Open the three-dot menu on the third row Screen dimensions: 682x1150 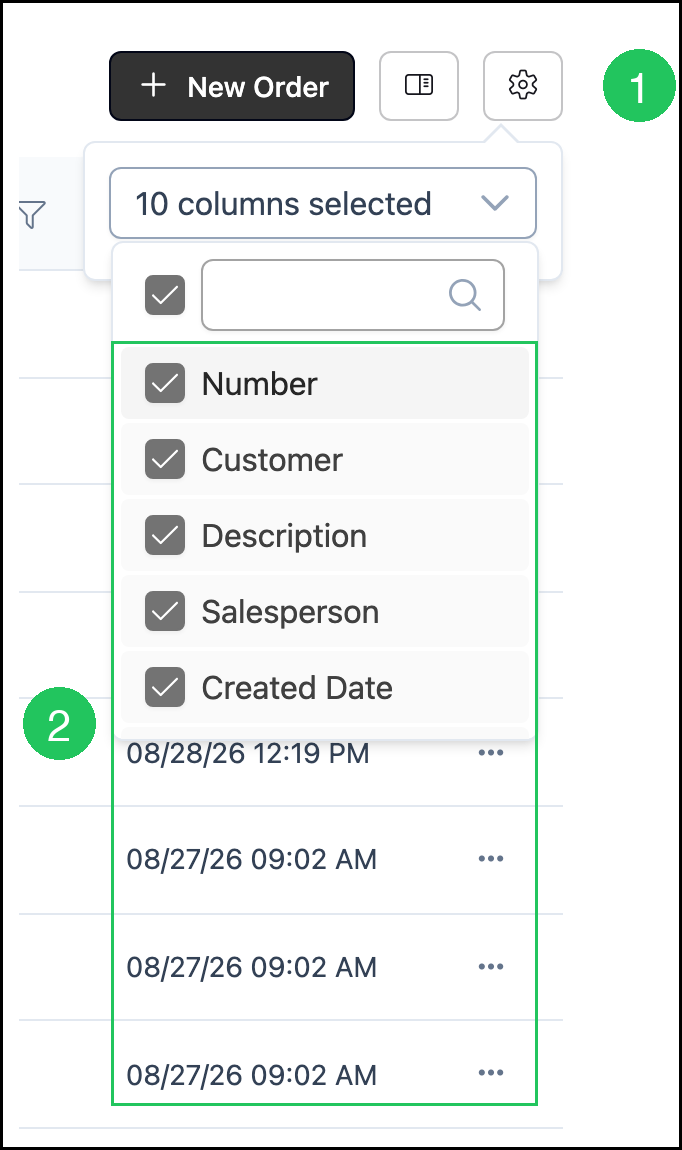pos(491,967)
